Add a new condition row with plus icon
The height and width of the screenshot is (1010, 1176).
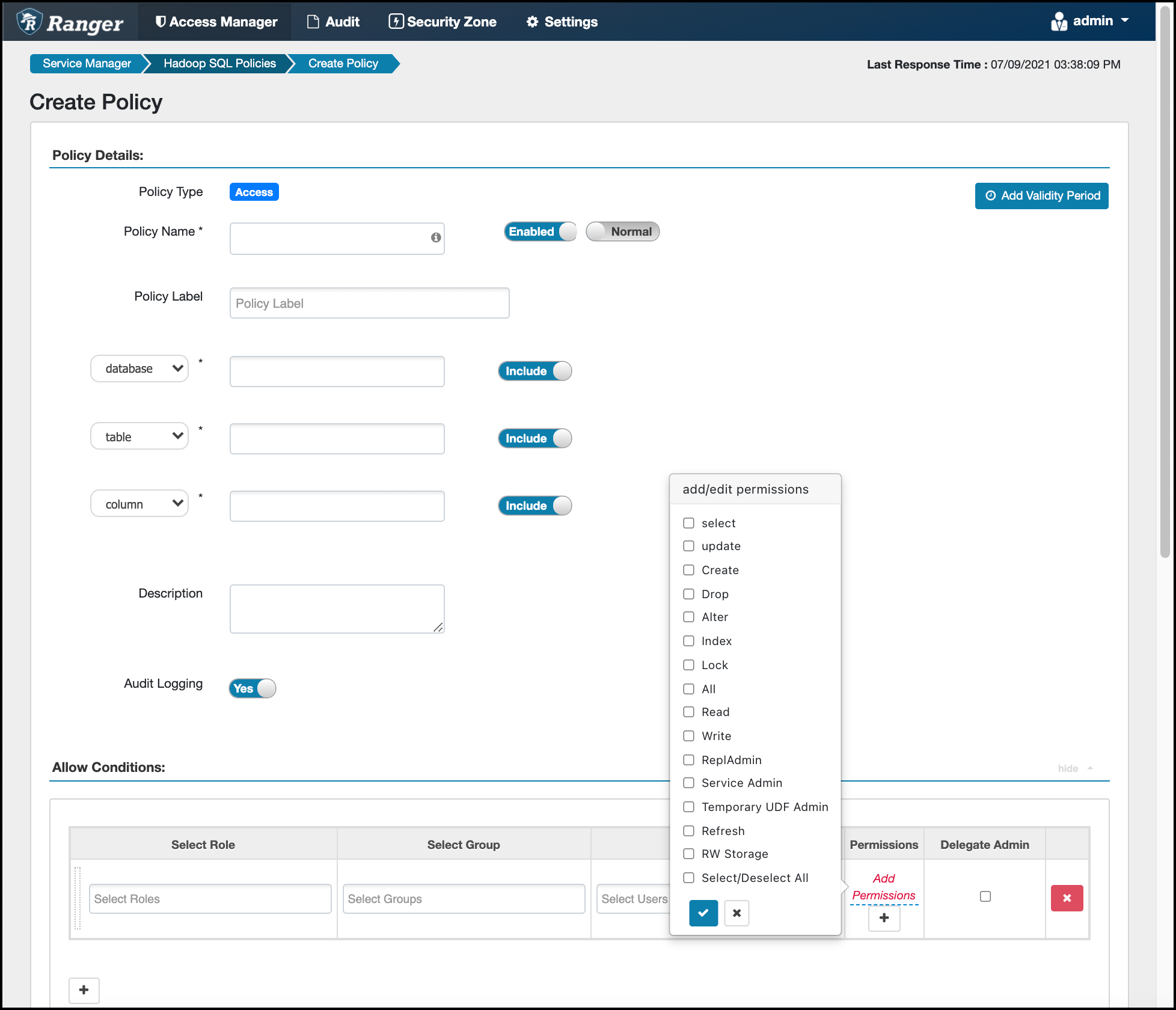pyautogui.click(x=84, y=990)
